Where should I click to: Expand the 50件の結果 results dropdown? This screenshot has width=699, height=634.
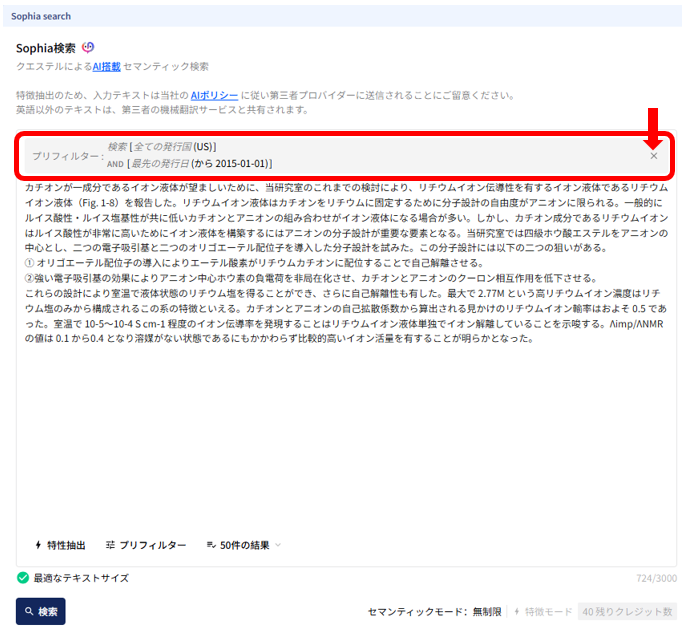(244, 545)
